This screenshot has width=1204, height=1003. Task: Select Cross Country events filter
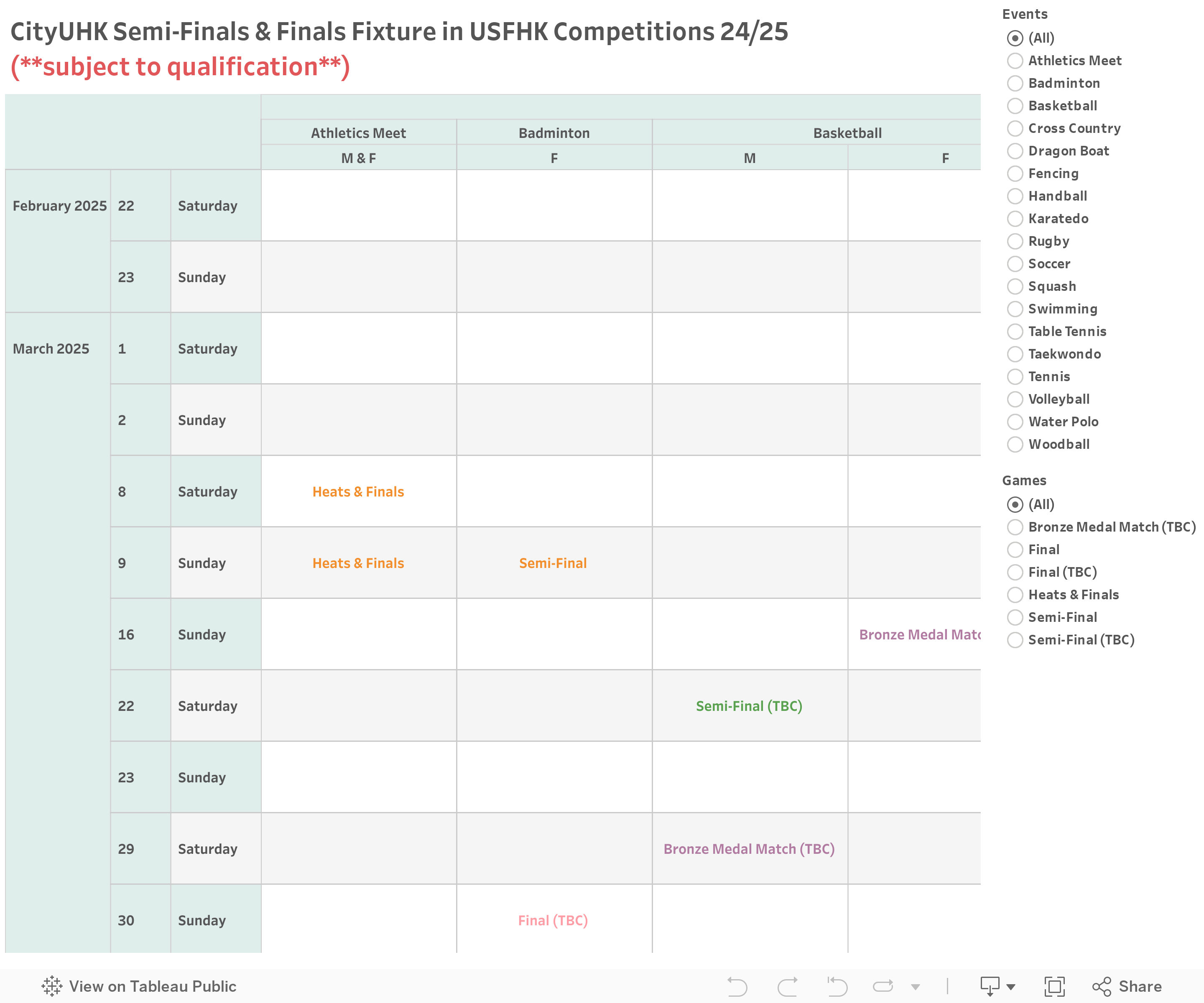click(x=1015, y=128)
